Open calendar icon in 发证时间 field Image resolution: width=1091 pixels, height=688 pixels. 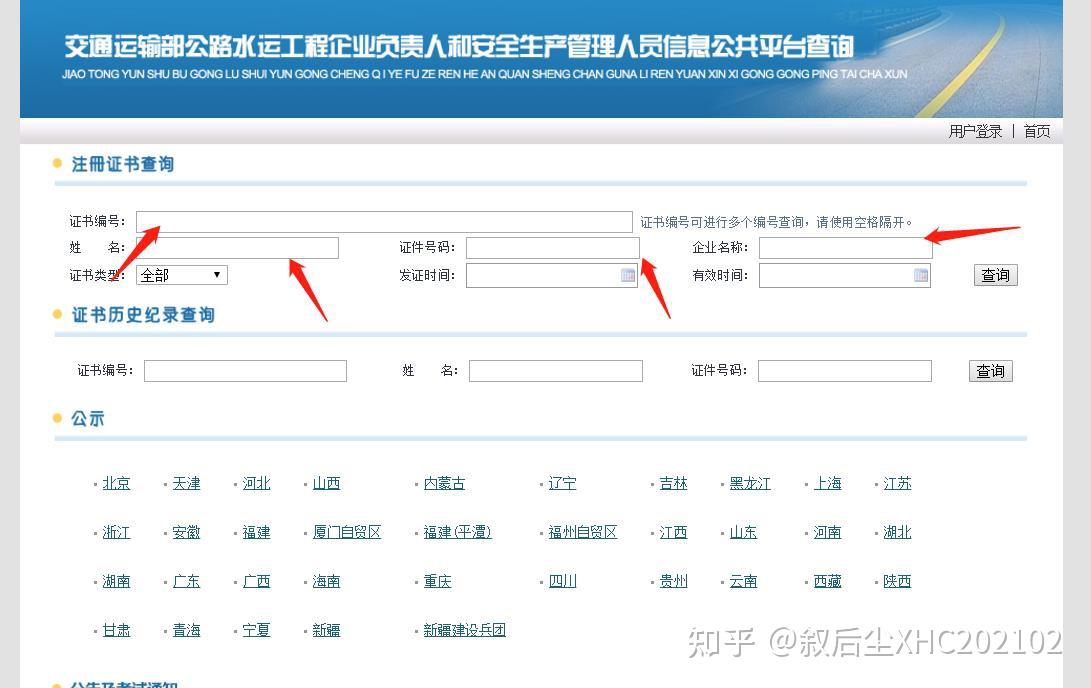tap(628, 275)
